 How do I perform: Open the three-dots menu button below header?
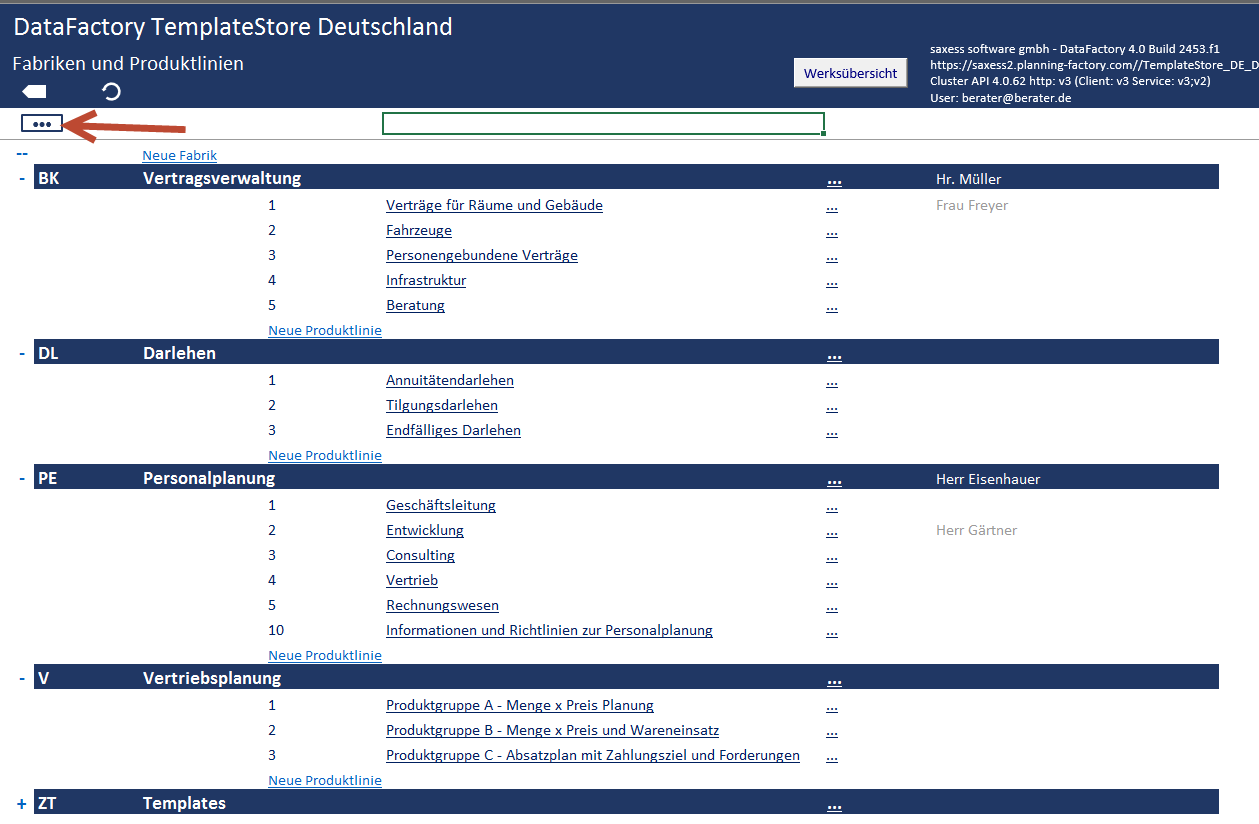42,124
